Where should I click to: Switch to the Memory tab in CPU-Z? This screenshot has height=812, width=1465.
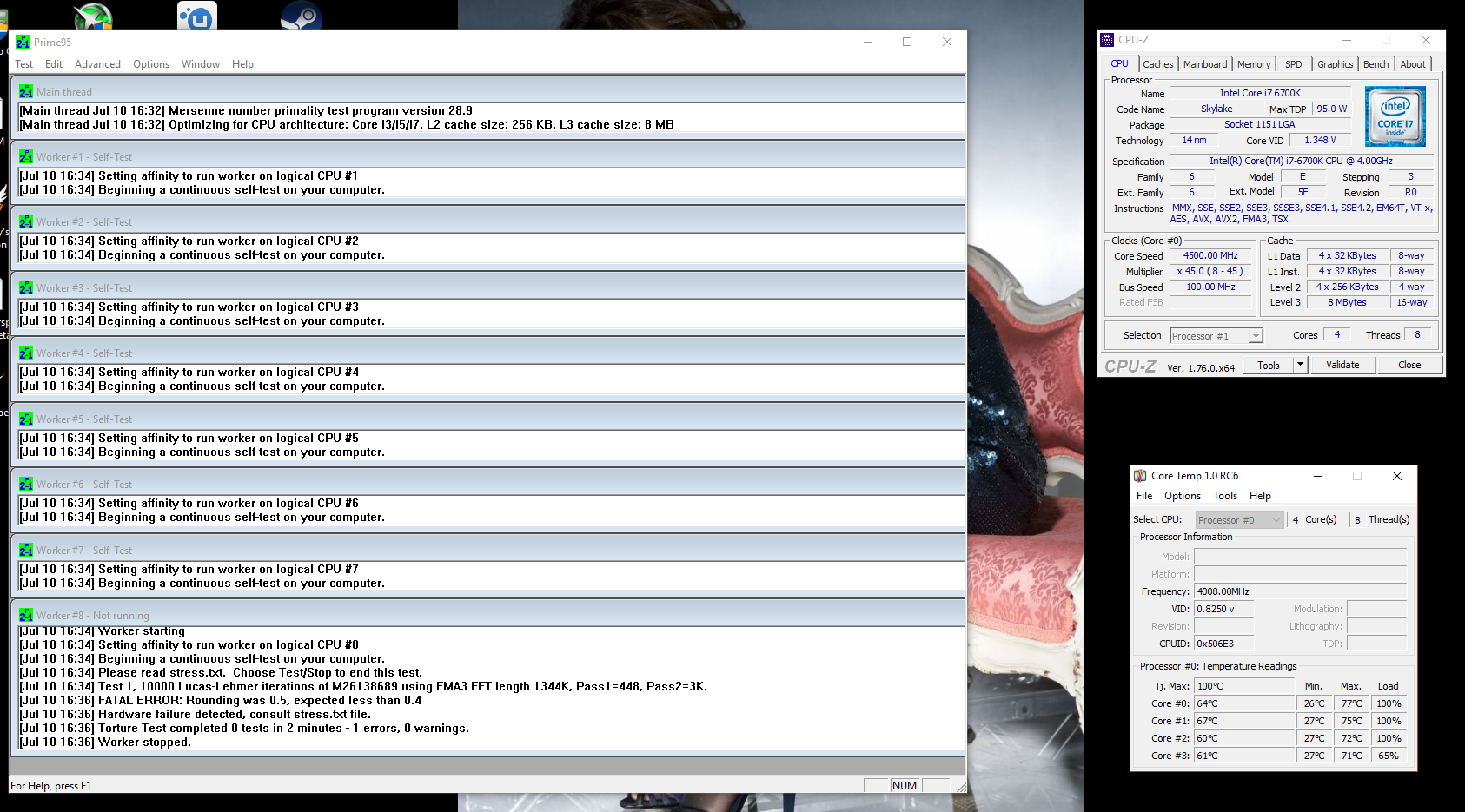point(1254,64)
